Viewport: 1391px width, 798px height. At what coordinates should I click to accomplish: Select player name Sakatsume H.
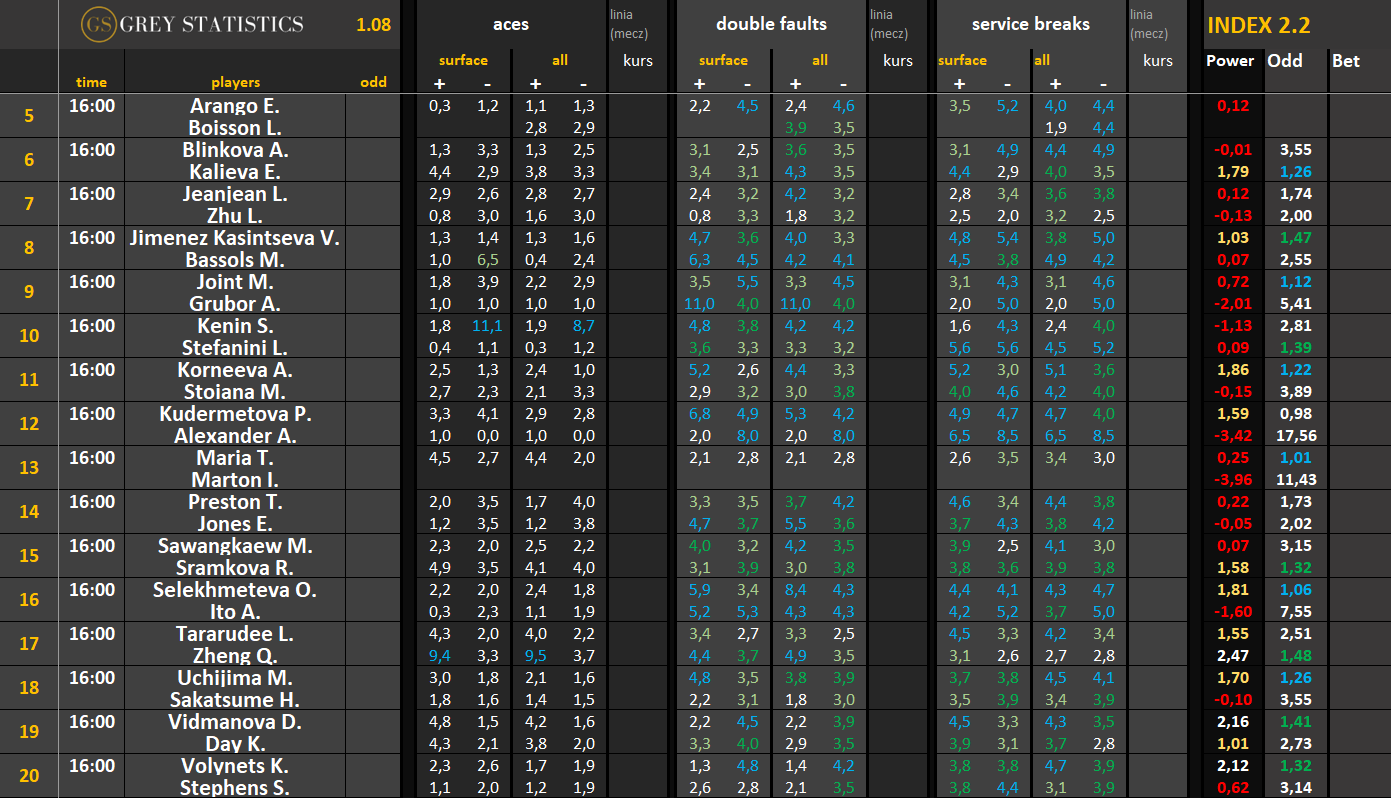[x=235, y=700]
